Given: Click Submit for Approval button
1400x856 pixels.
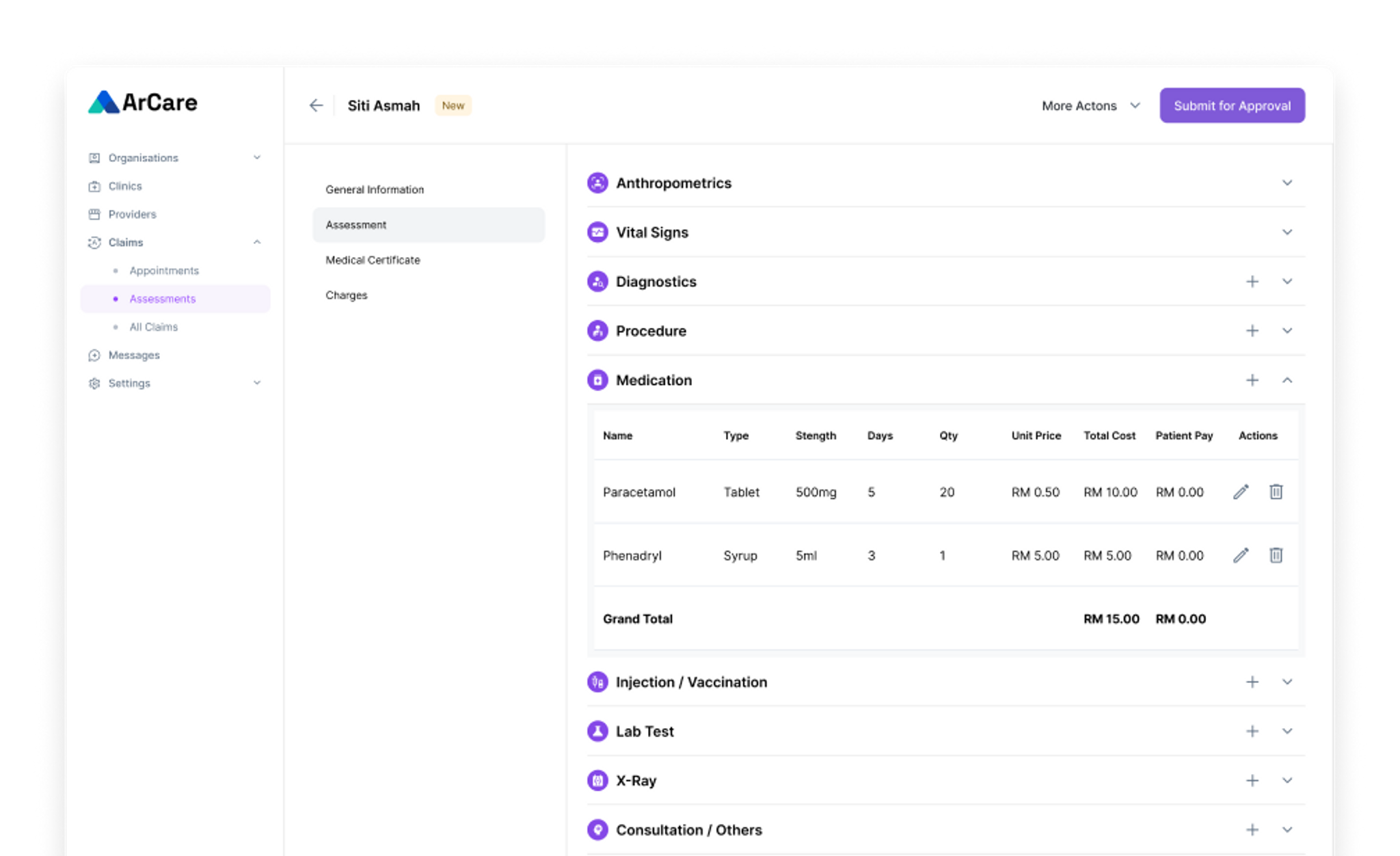Looking at the screenshot, I should [1232, 106].
